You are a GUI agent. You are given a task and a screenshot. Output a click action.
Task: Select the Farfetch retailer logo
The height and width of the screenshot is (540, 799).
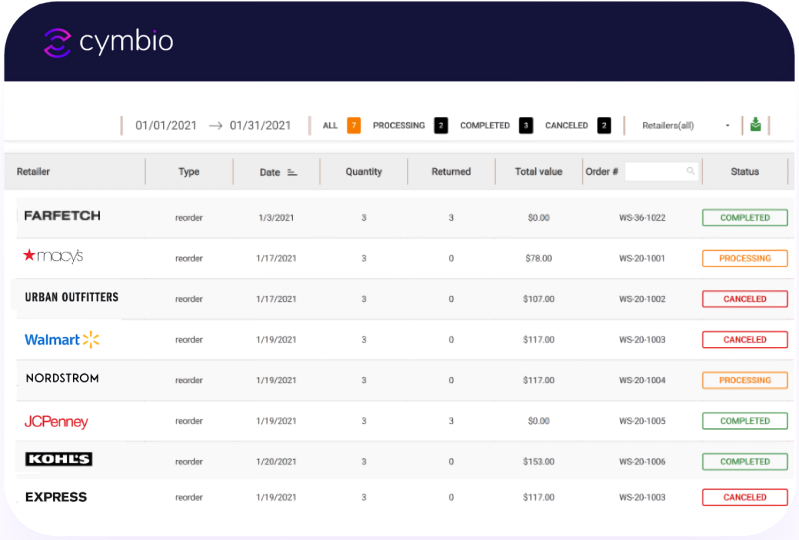62,216
